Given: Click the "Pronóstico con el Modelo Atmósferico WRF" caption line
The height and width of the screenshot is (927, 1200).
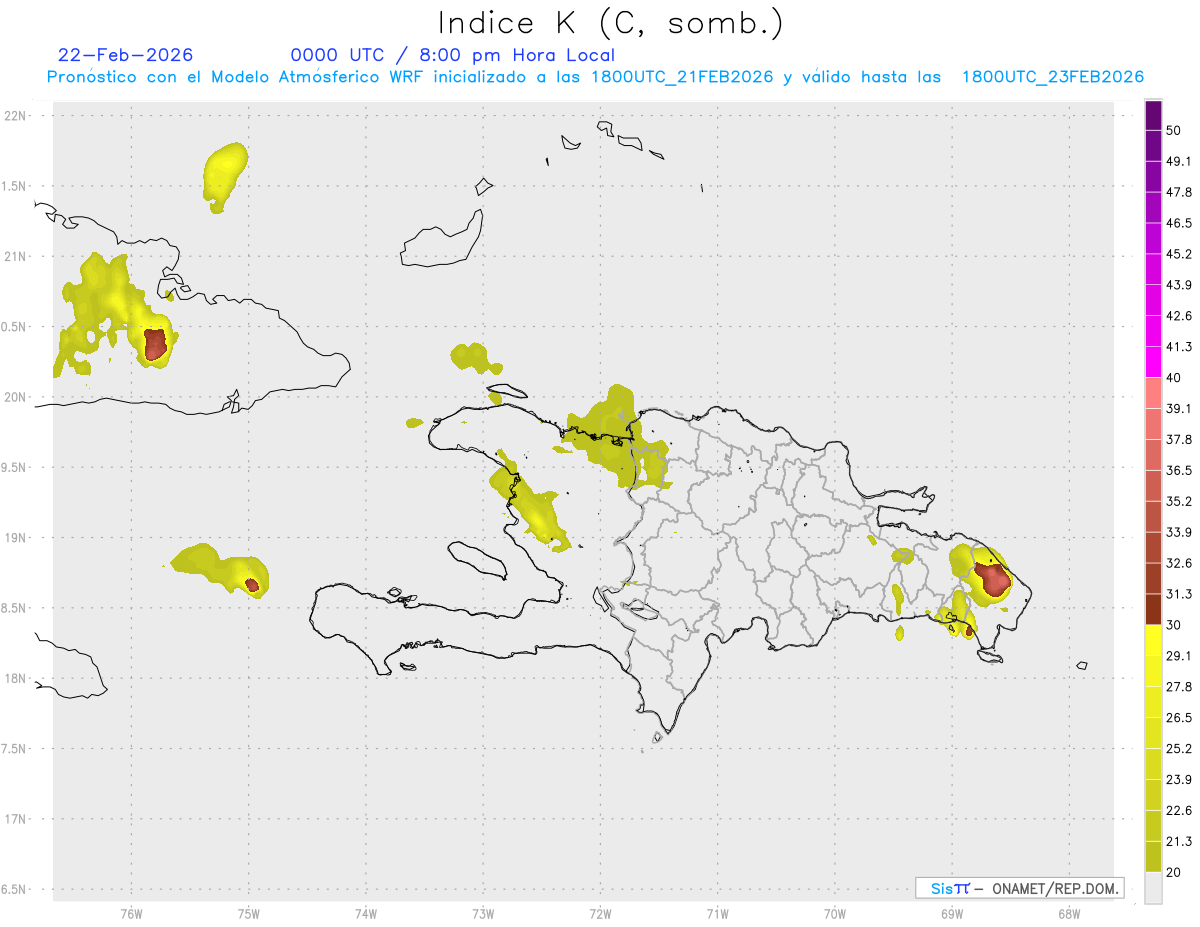Looking at the screenshot, I should [x=595, y=77].
